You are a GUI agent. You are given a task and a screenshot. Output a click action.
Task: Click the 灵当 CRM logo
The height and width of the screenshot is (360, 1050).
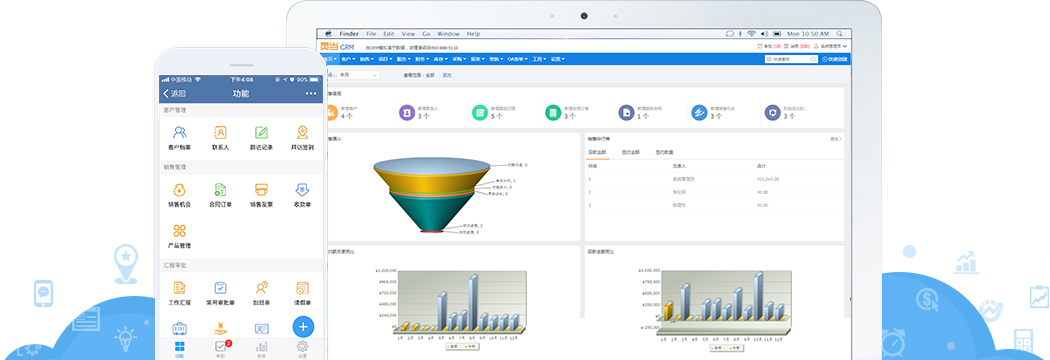(x=337, y=47)
